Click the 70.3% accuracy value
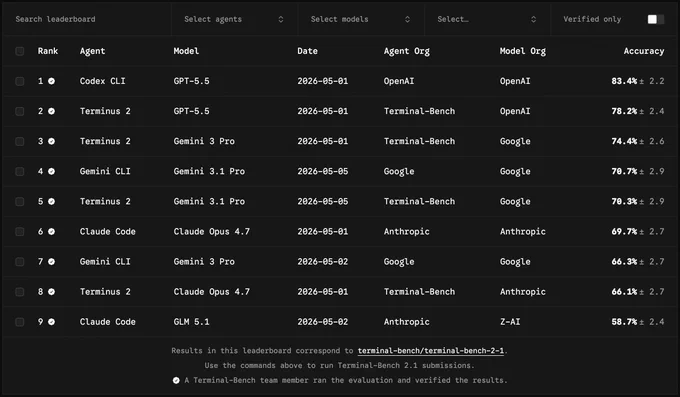680x397 pixels. coord(624,201)
